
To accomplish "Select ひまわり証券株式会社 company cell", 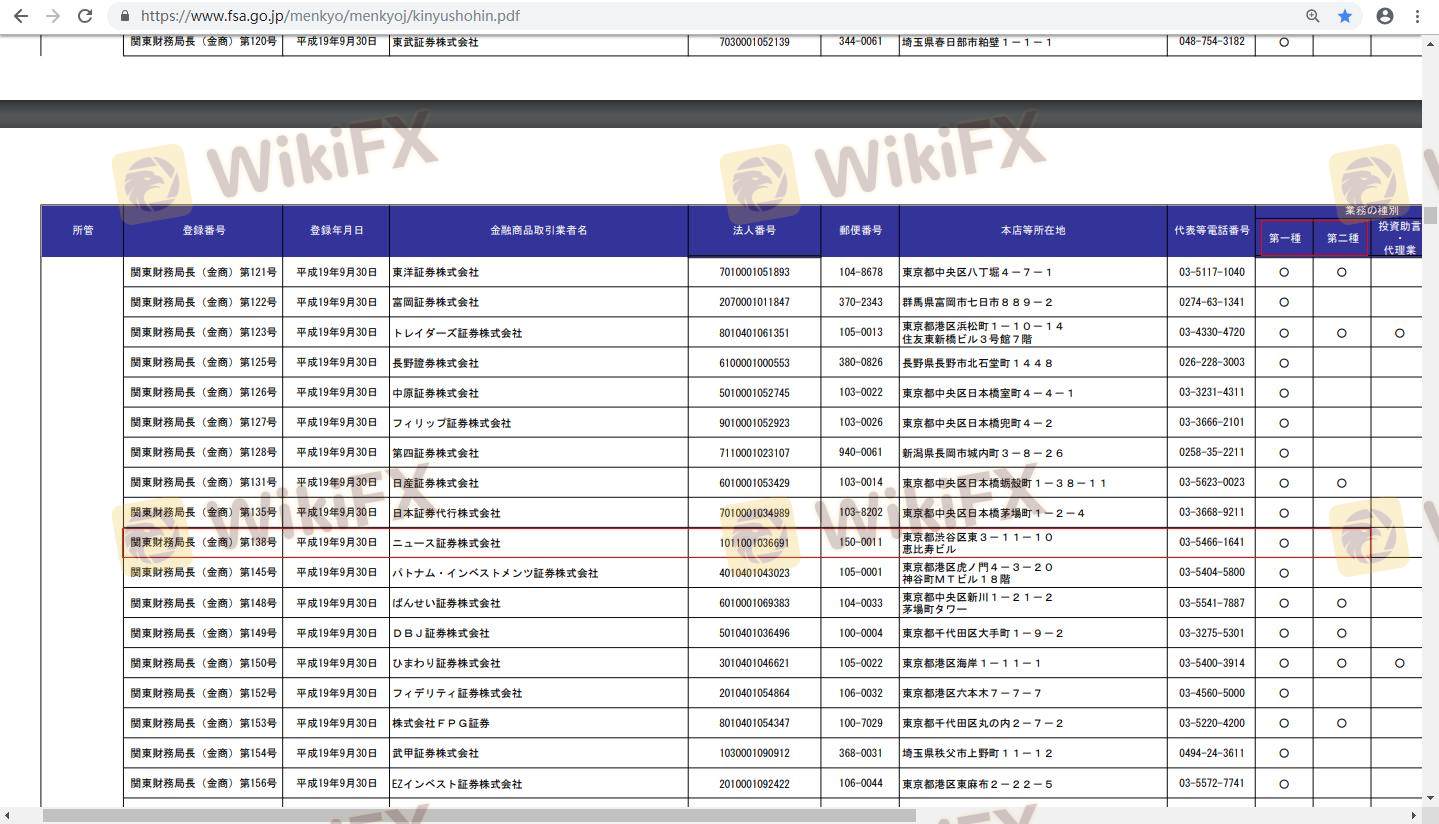I will pyautogui.click(x=446, y=663).
